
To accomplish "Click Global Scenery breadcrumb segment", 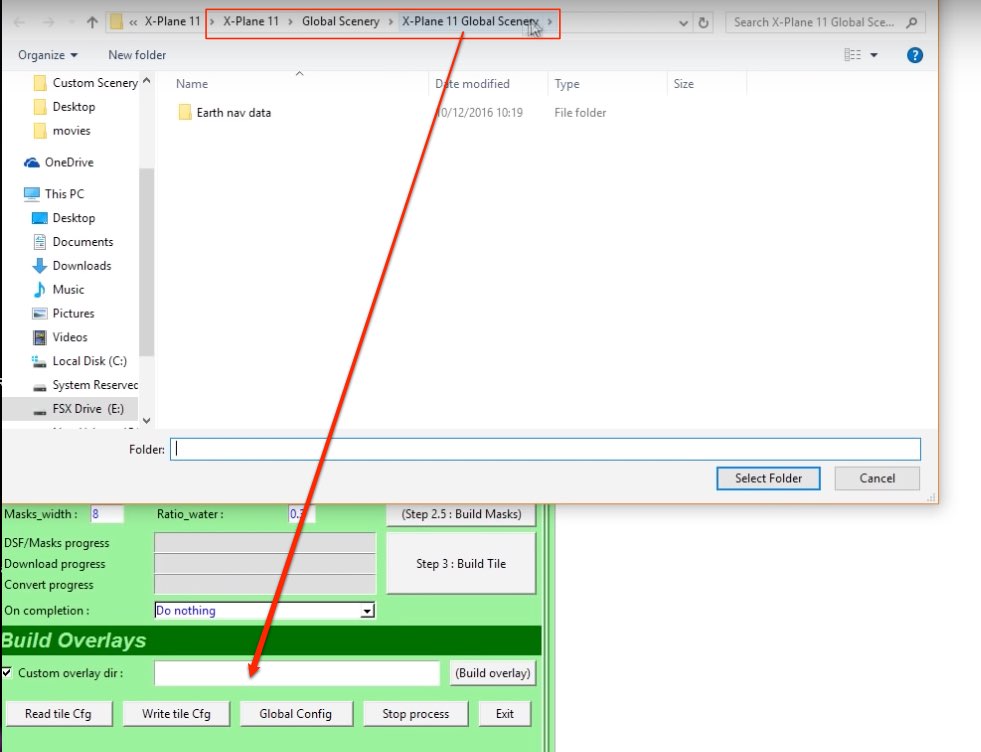I will coord(340,21).
